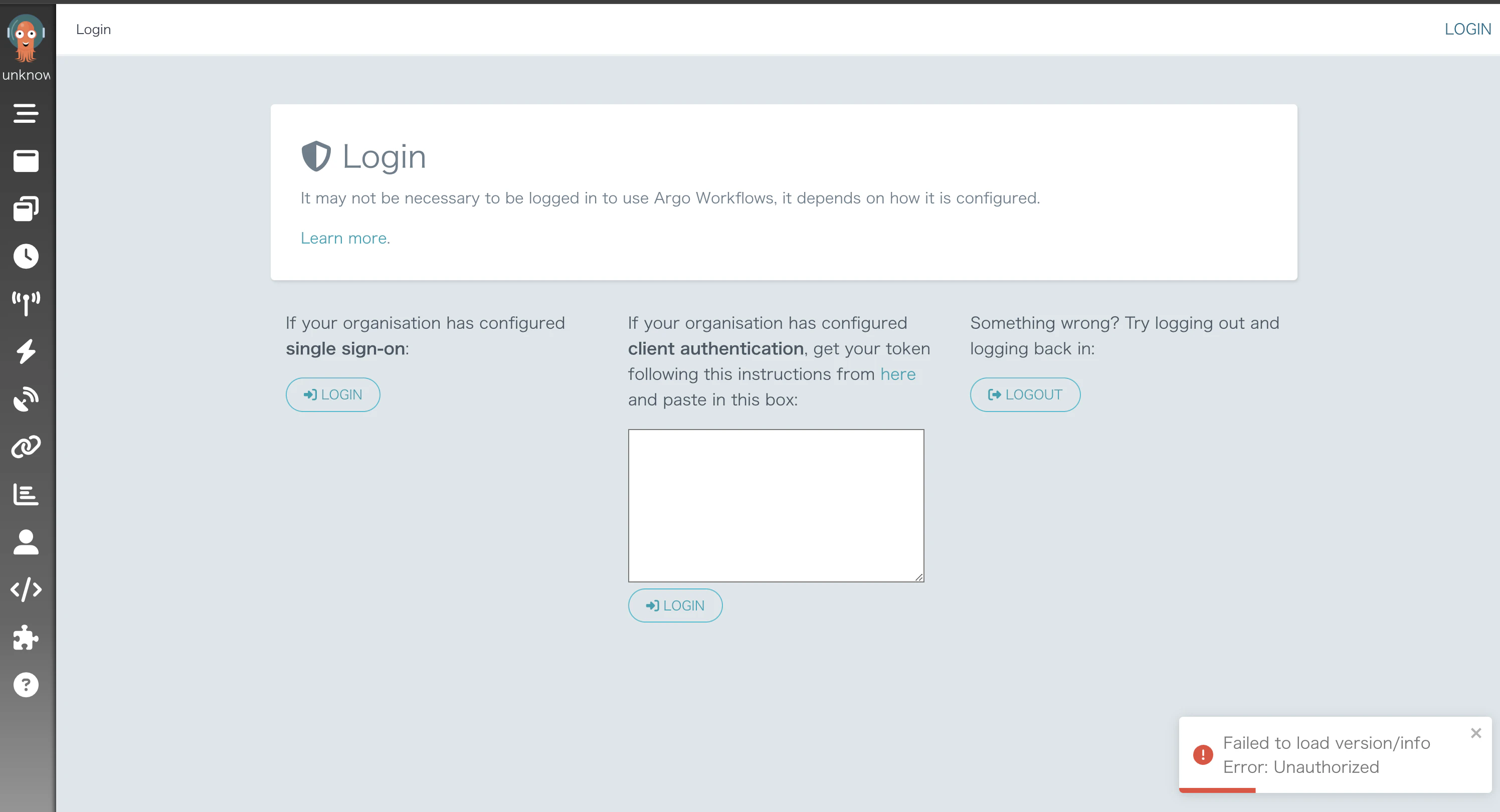Click LOGIN button below the token box
This screenshot has width=1500, height=812.
[675, 605]
